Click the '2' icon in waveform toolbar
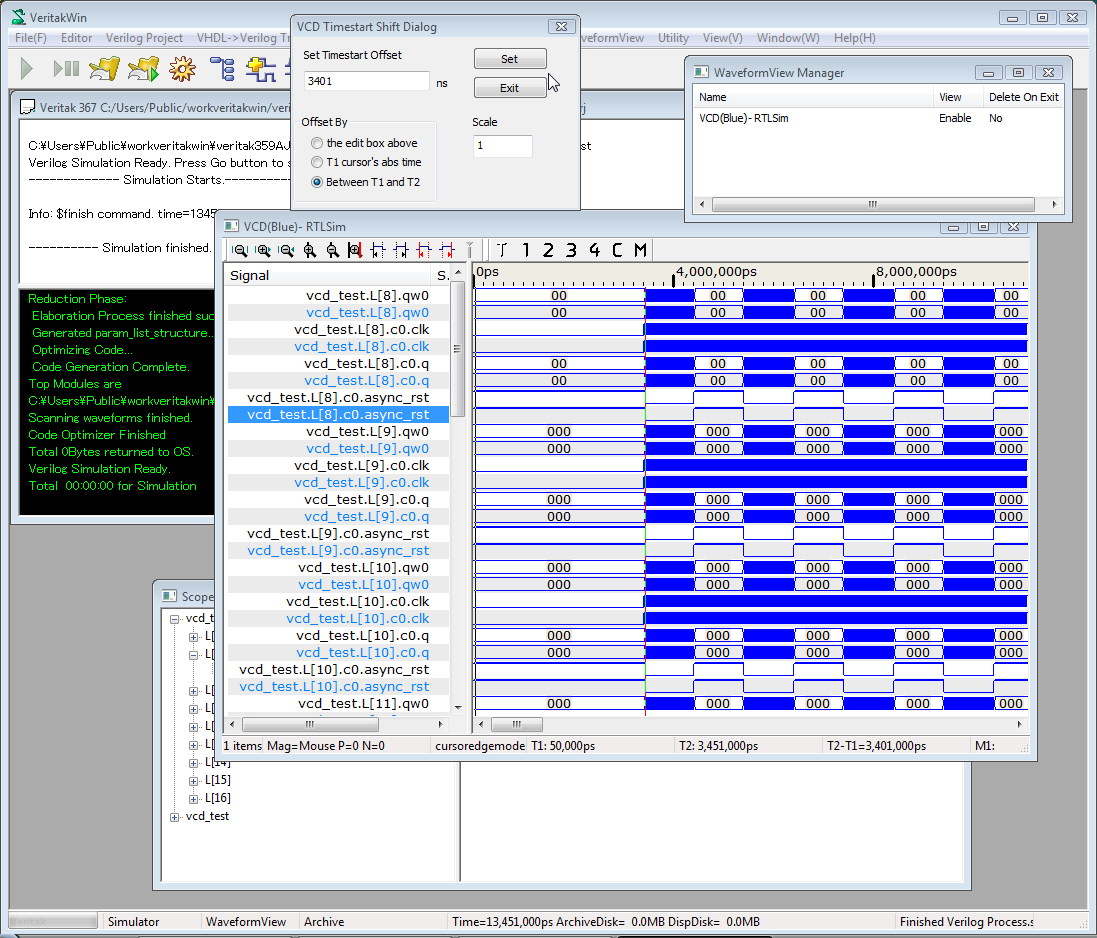The image size is (1097, 938). tap(548, 250)
